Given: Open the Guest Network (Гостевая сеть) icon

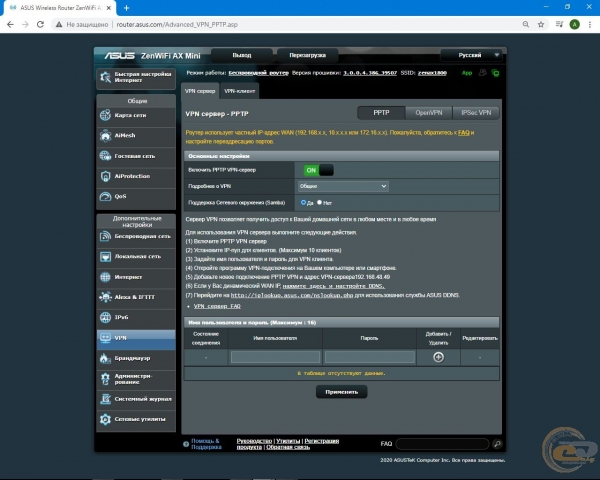Looking at the screenshot, I should (105, 156).
